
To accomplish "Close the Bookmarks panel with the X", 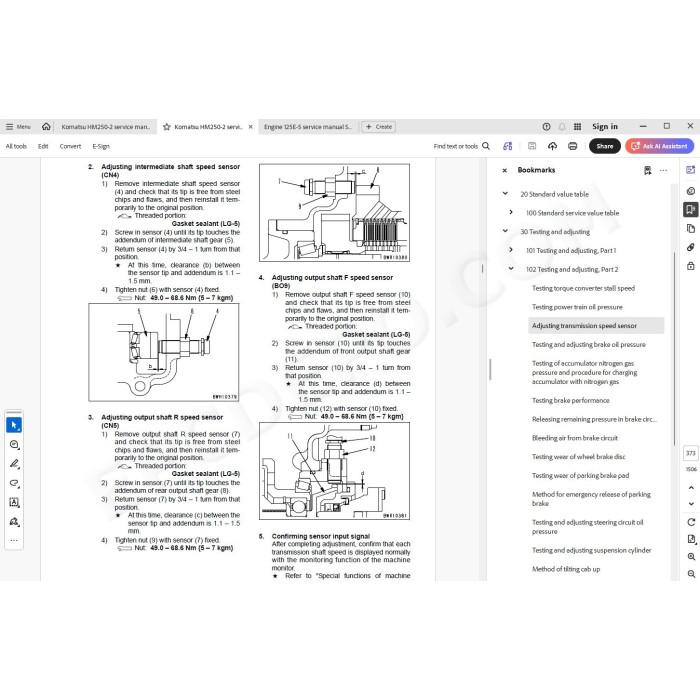I will tap(504, 171).
